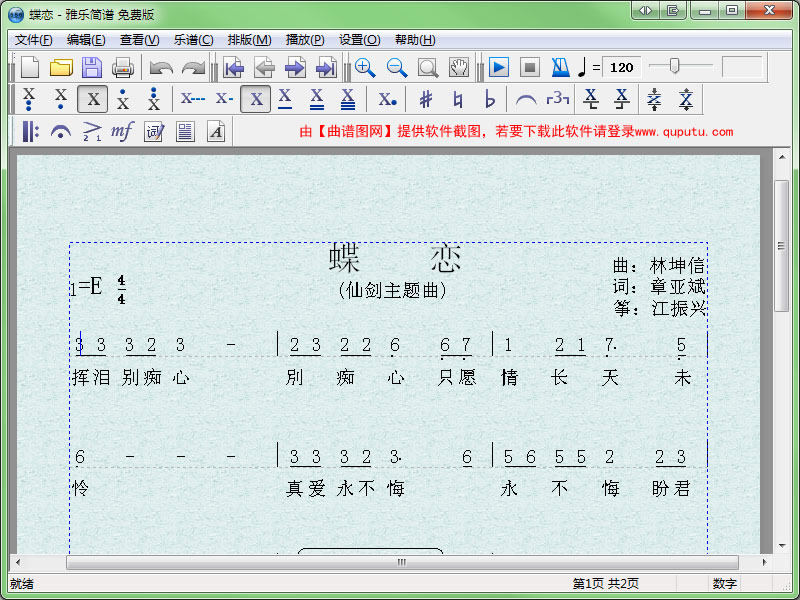This screenshot has width=800, height=600.
Task: Jump to the first page
Action: pos(234,67)
